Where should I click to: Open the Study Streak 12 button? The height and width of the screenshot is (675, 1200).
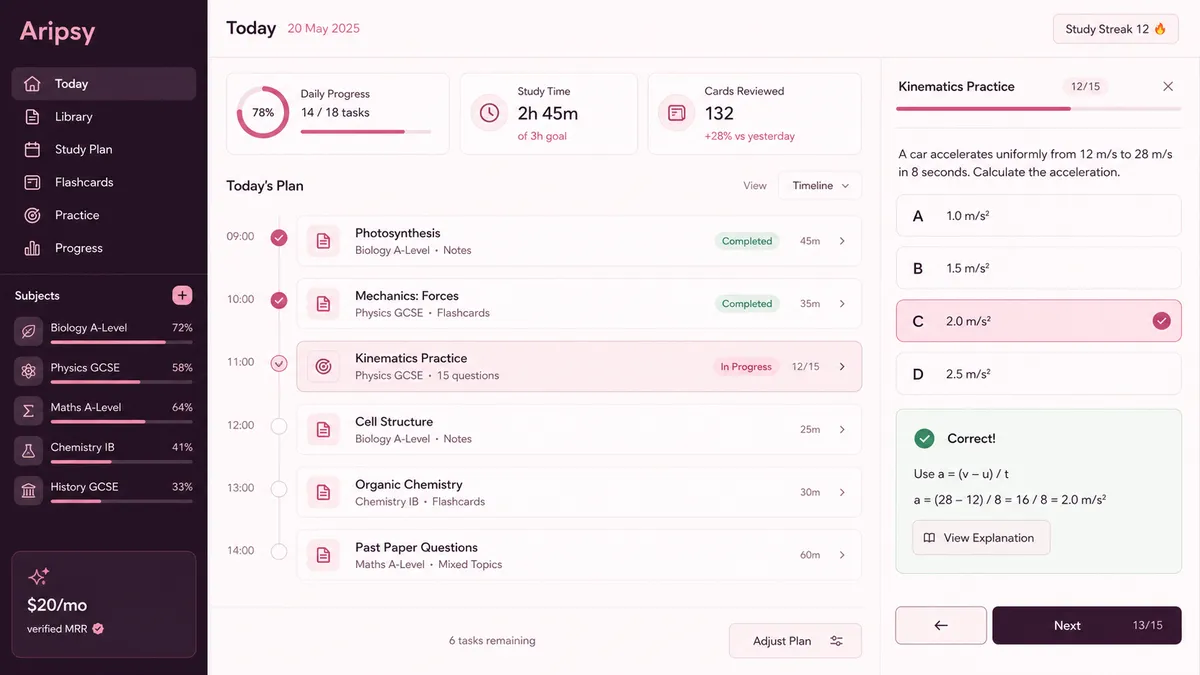(1116, 29)
